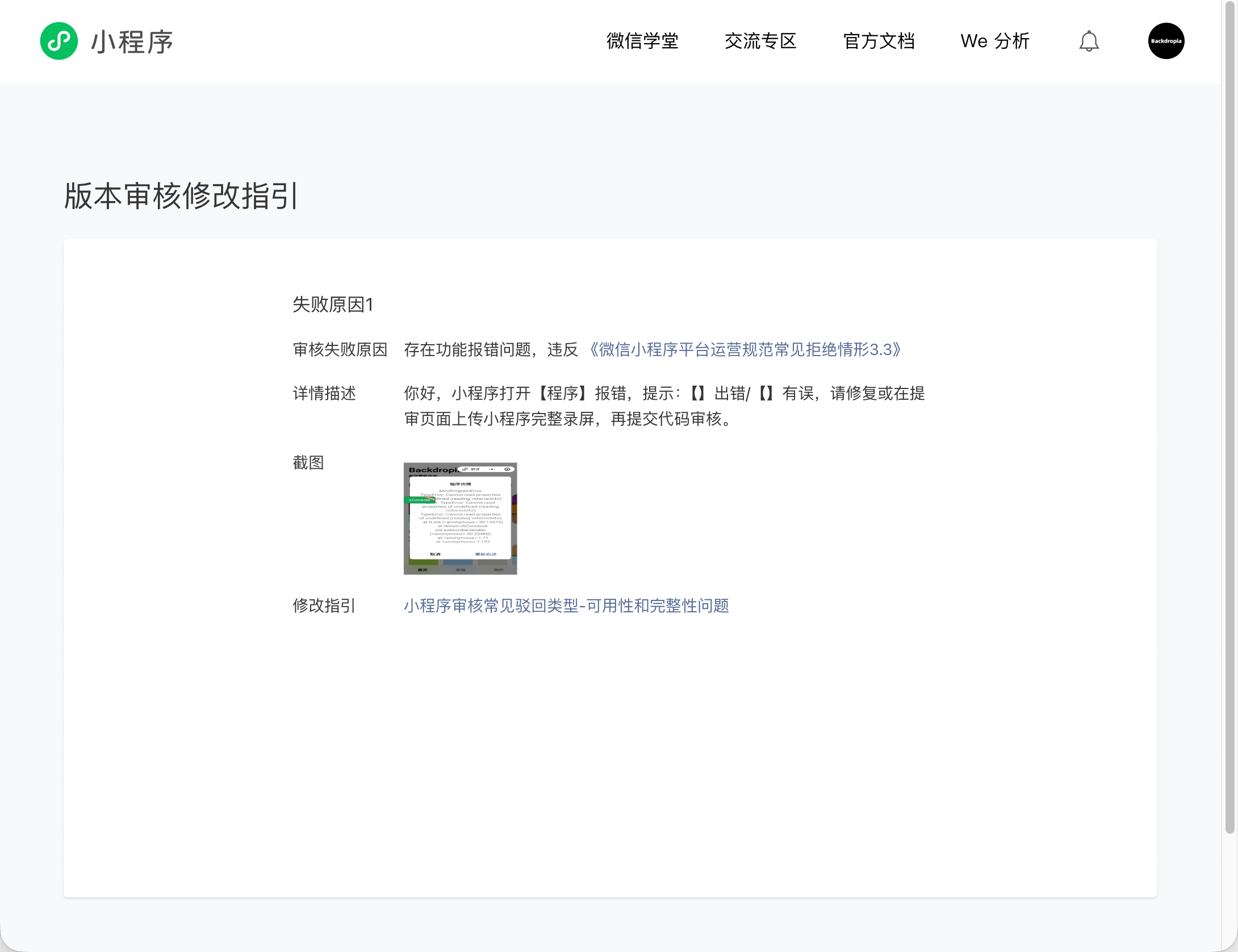Open the Backdropia account avatar menu
The width and height of the screenshot is (1238, 952).
(1166, 41)
